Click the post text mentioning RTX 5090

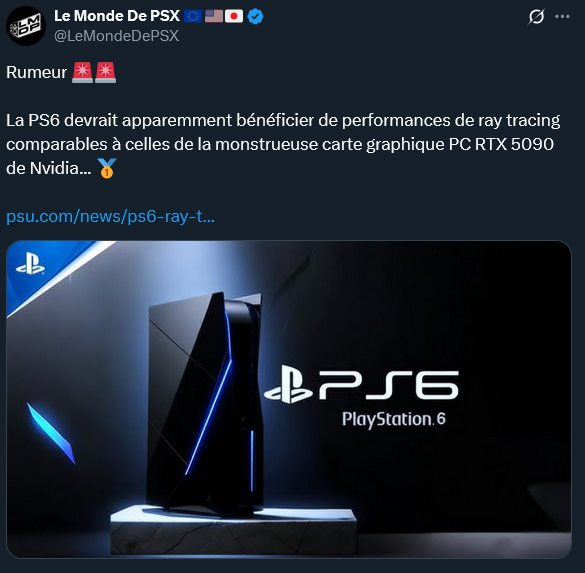point(283,144)
